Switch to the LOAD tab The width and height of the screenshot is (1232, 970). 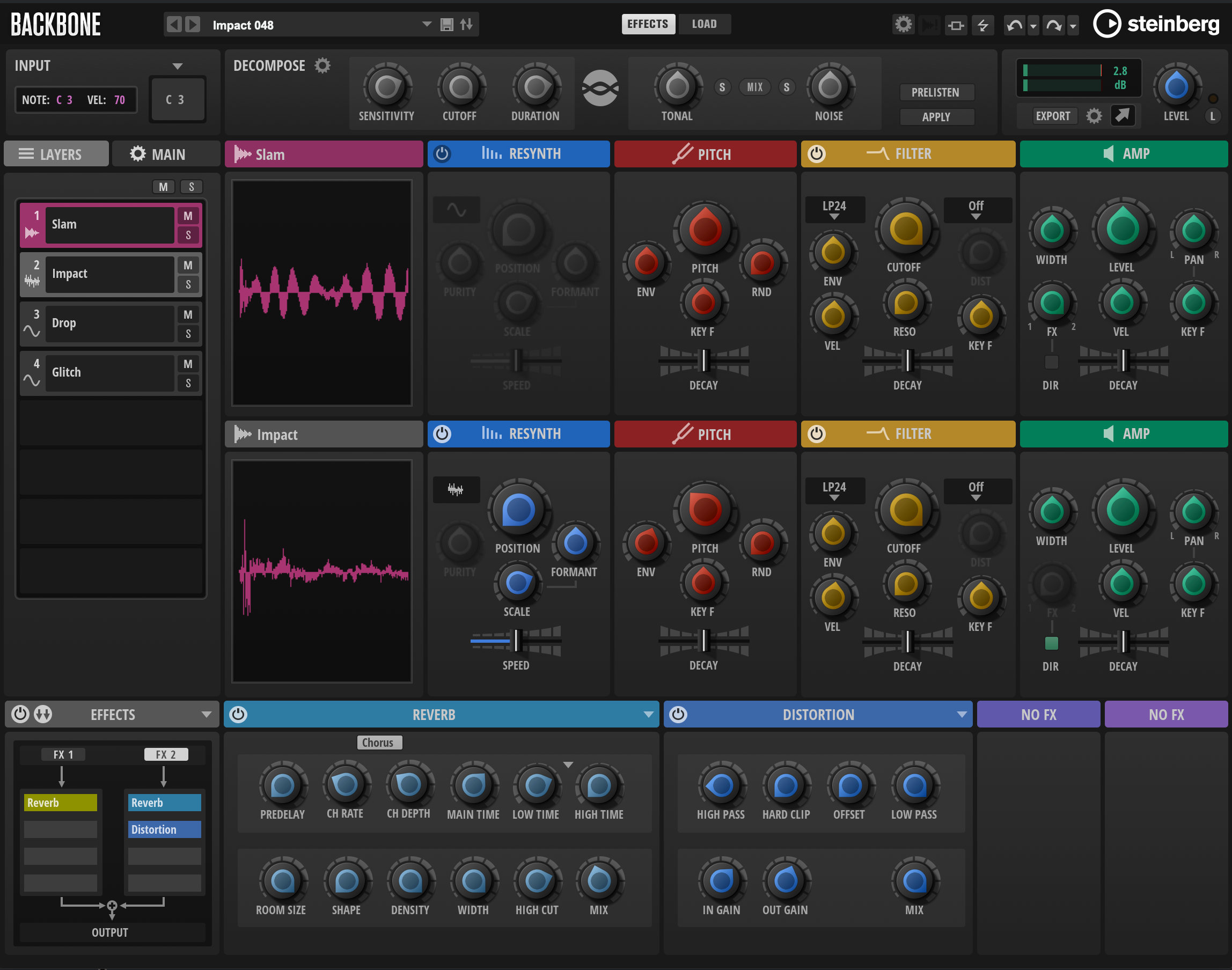(705, 24)
